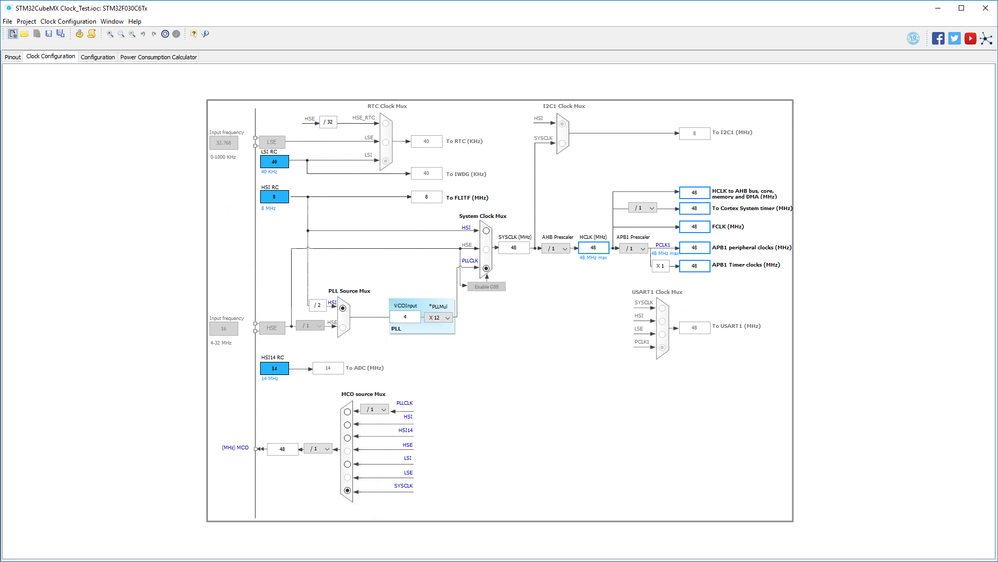Switch to the Configuration tab
Screen dimensions: 998x562
click(98, 57)
